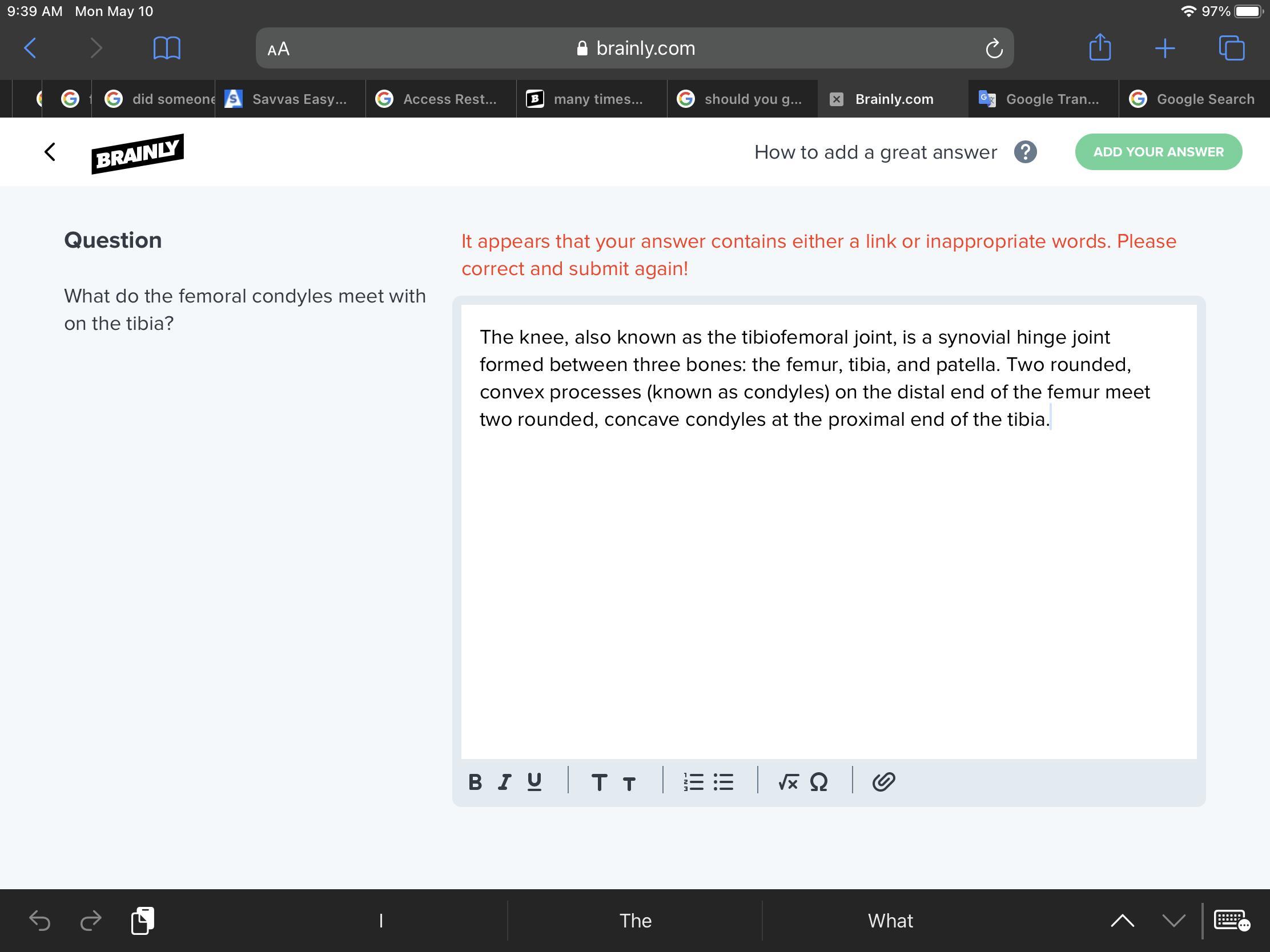Screen dimensions: 1270x952
Task: Go back using the arrow beside the Brainly logo
Action: 50,152
